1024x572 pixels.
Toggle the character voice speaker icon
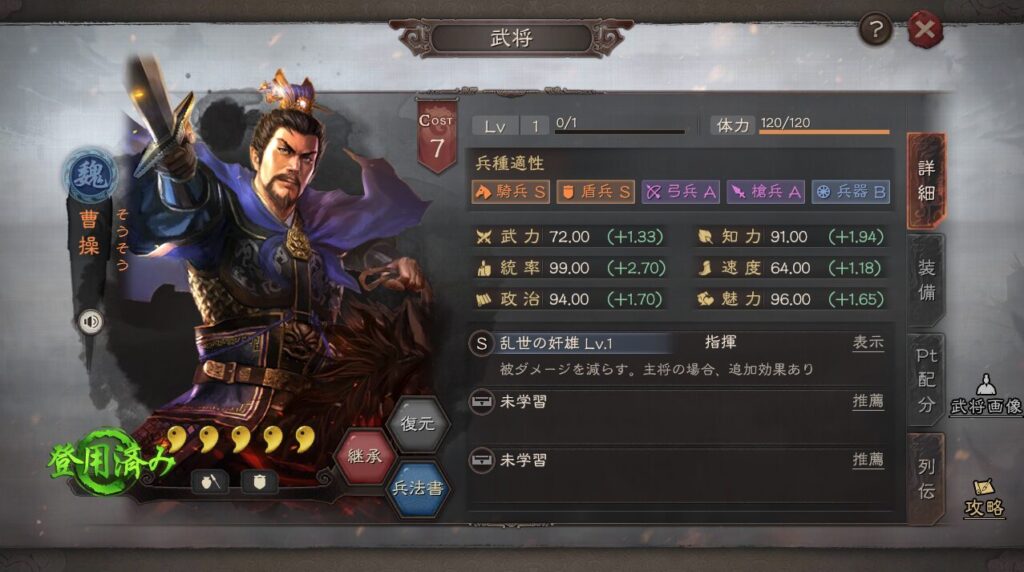90,321
